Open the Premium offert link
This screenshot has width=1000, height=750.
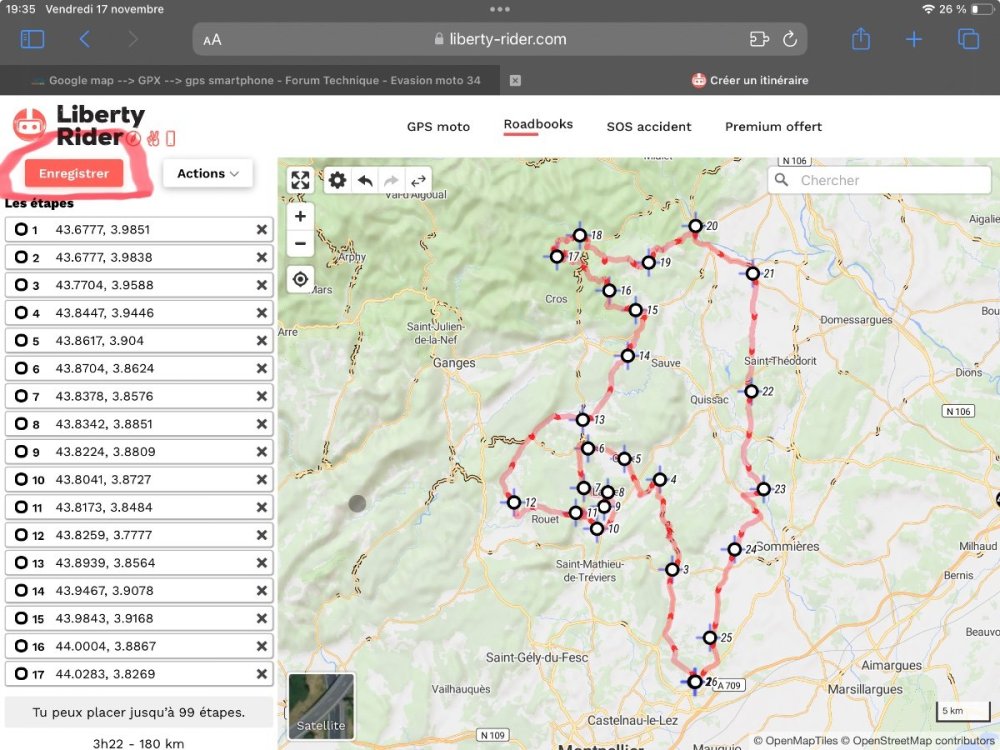(773, 127)
